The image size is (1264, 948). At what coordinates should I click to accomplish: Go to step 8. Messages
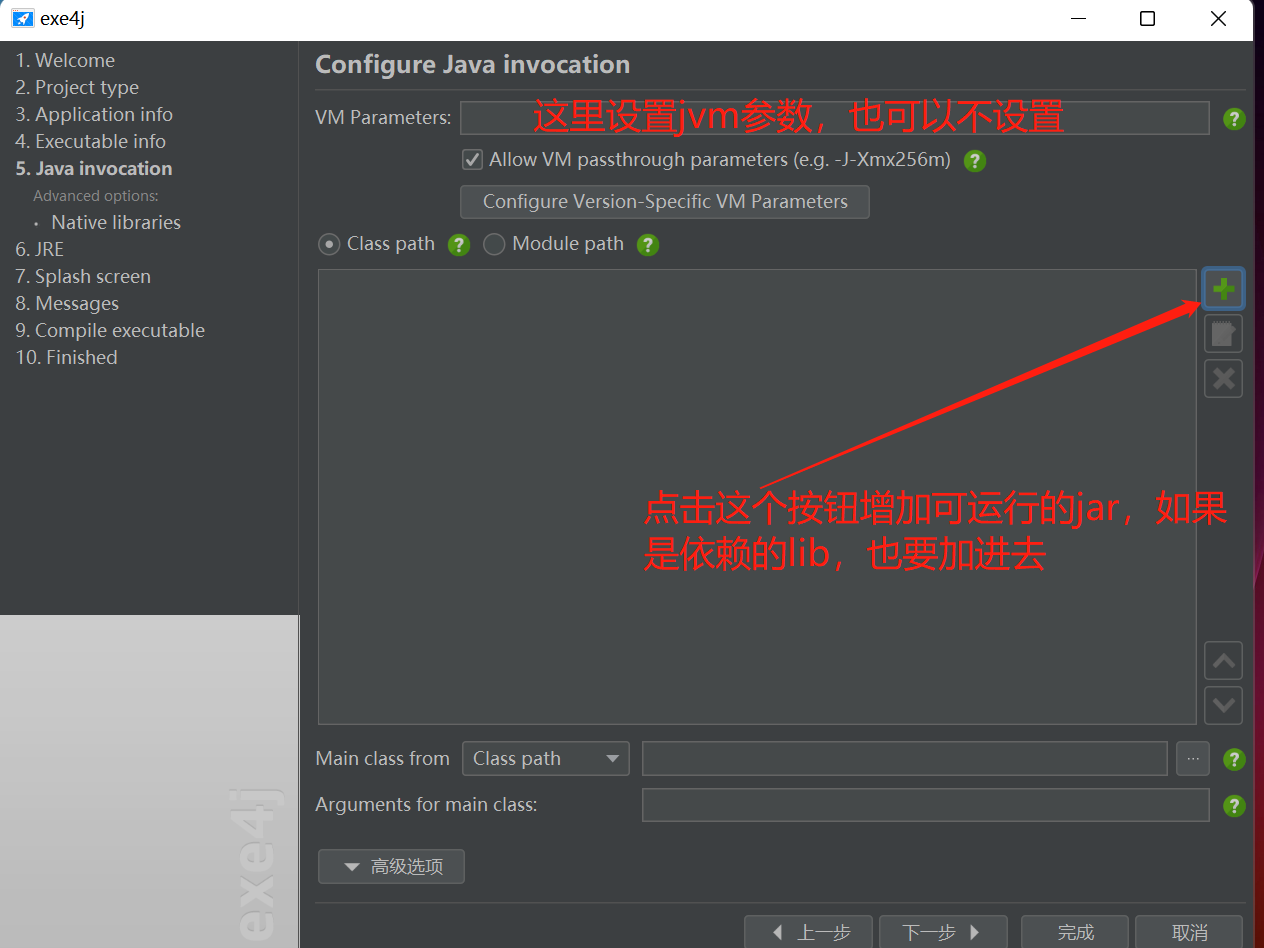click(67, 303)
